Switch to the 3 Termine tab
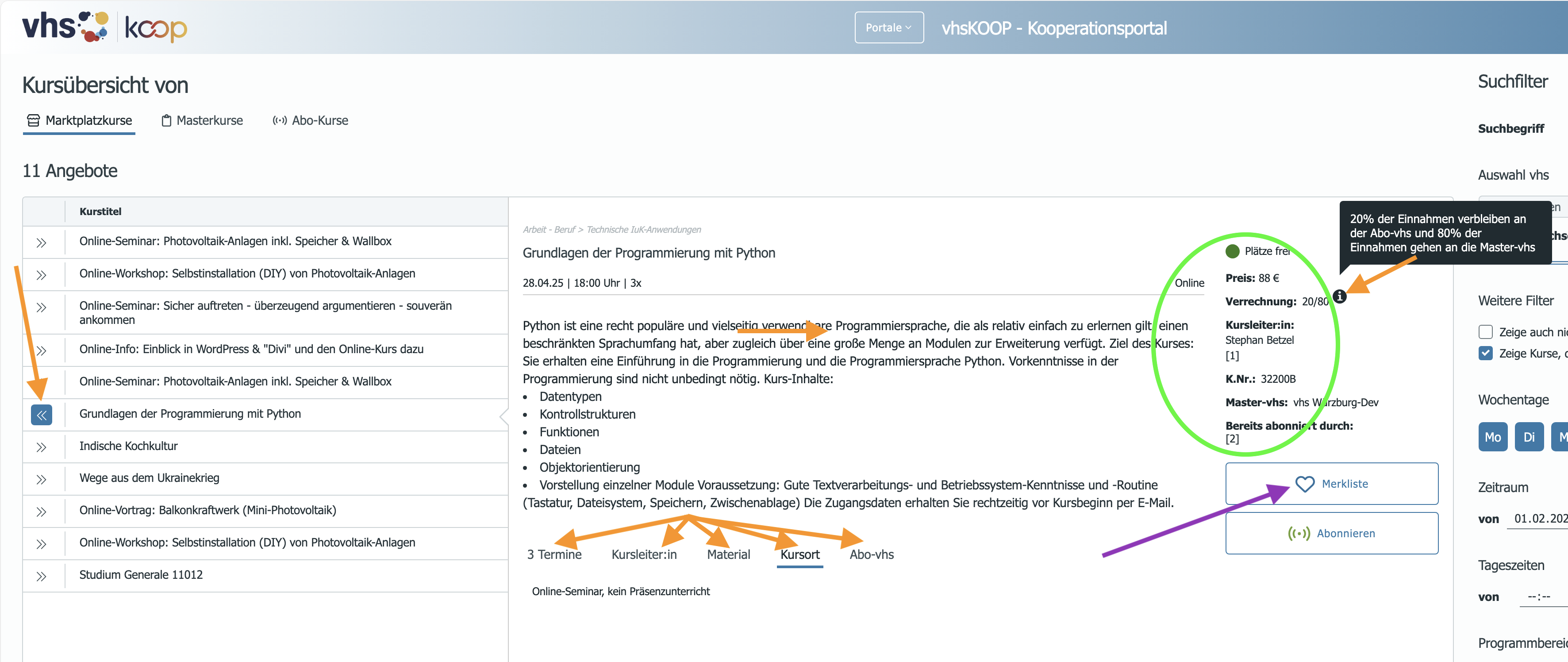 click(554, 555)
